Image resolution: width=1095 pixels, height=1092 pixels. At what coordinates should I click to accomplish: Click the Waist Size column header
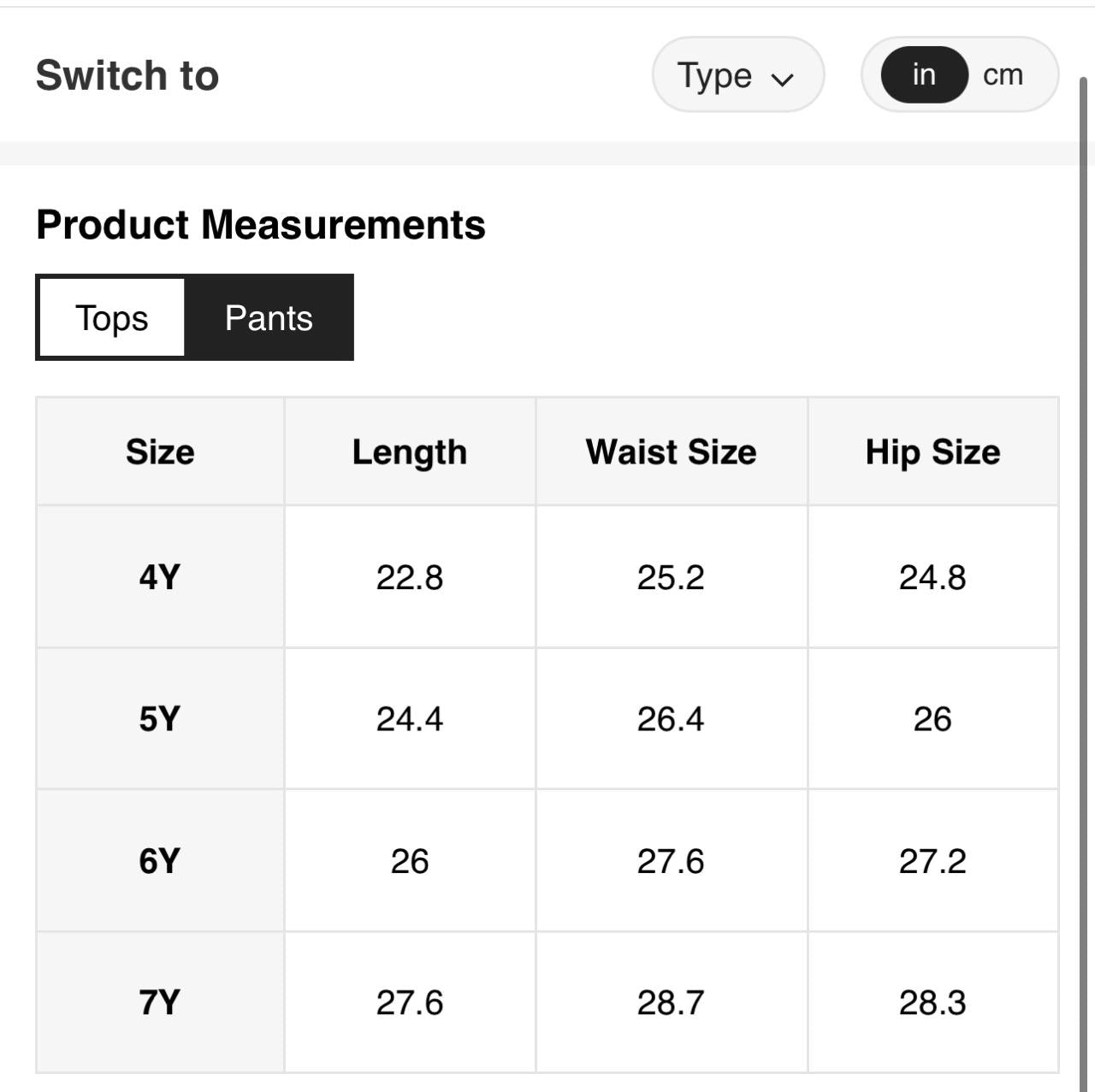671,452
